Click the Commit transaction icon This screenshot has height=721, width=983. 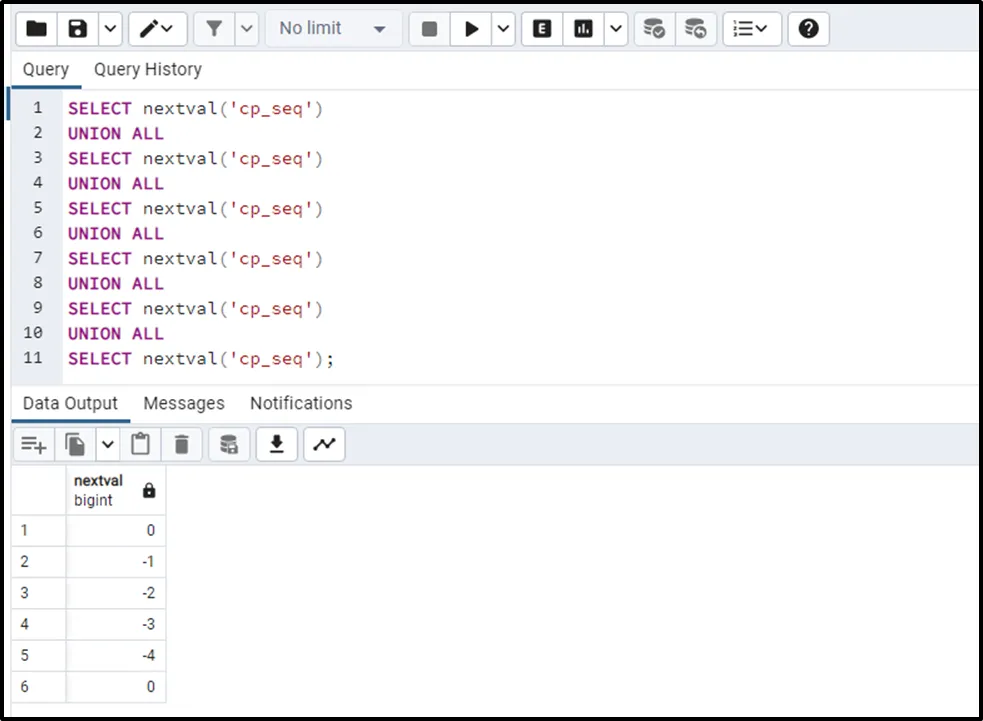pyautogui.click(x=654, y=29)
